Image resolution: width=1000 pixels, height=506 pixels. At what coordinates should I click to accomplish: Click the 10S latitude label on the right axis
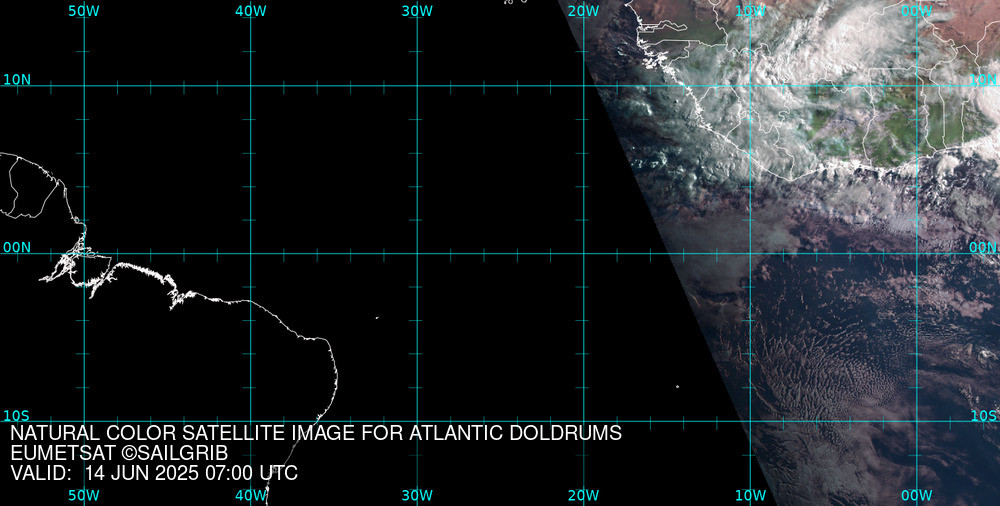tap(983, 415)
